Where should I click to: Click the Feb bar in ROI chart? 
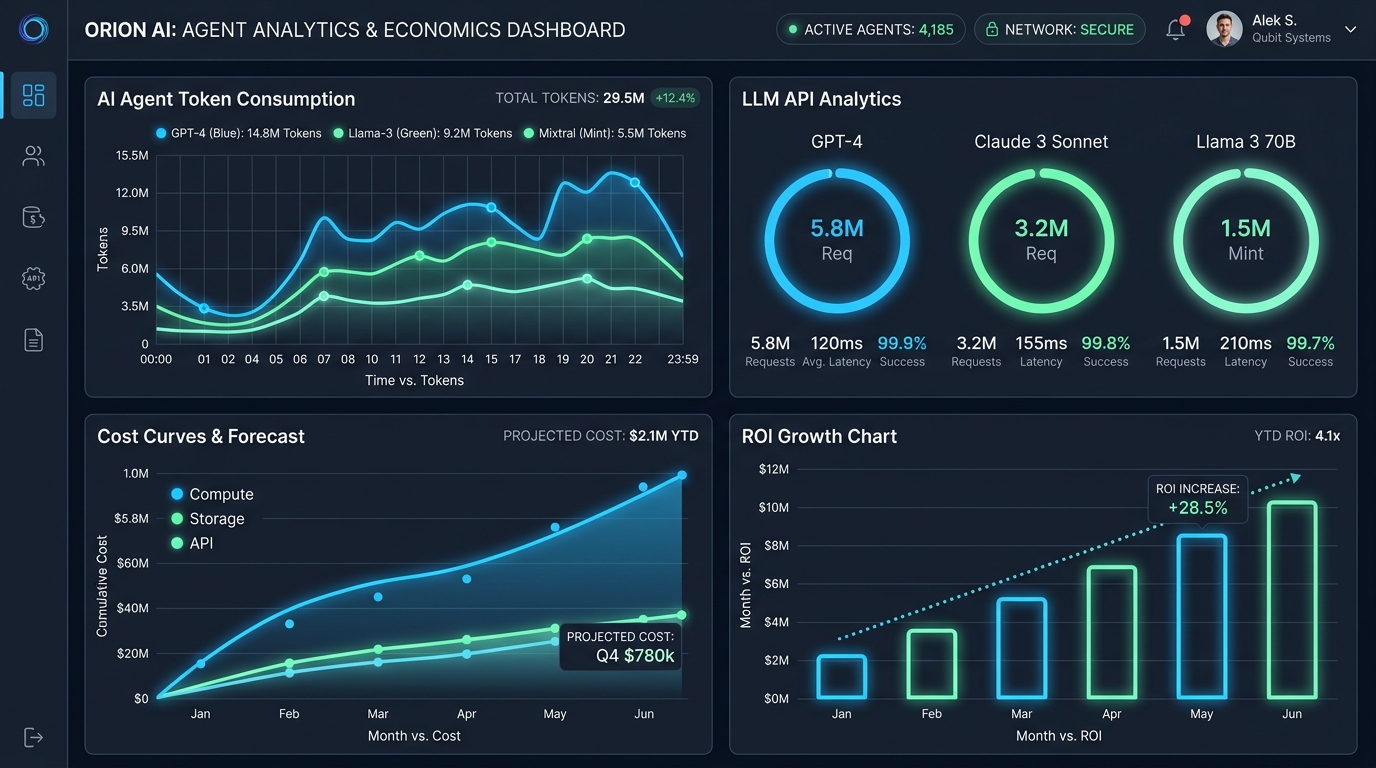coord(931,664)
